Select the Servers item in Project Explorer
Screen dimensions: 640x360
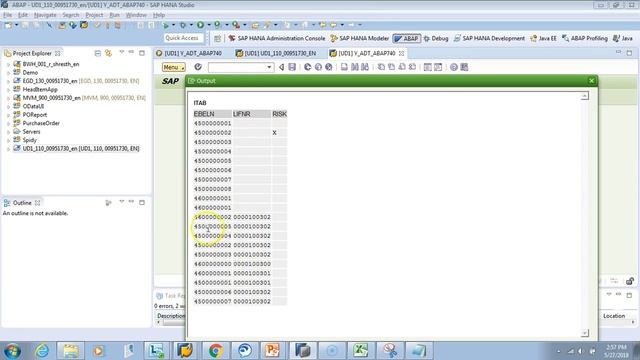(x=31, y=132)
